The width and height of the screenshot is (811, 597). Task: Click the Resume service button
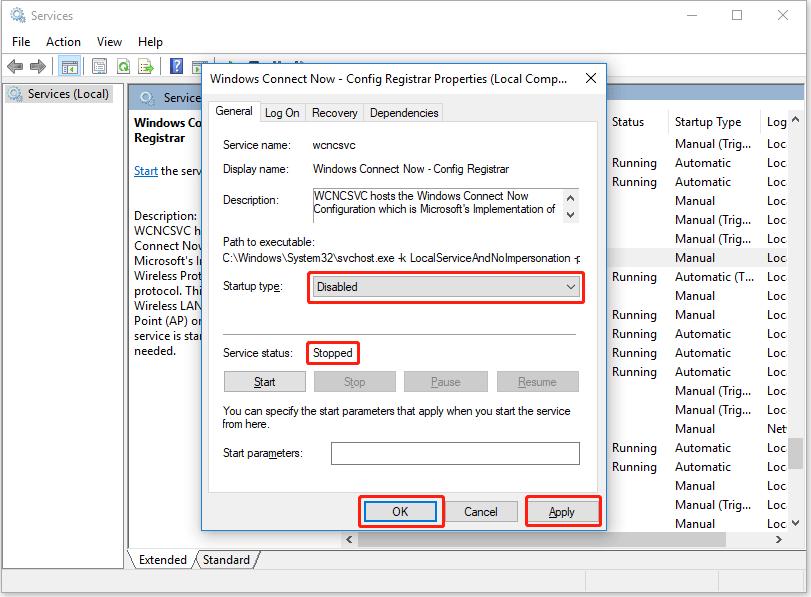click(x=537, y=382)
